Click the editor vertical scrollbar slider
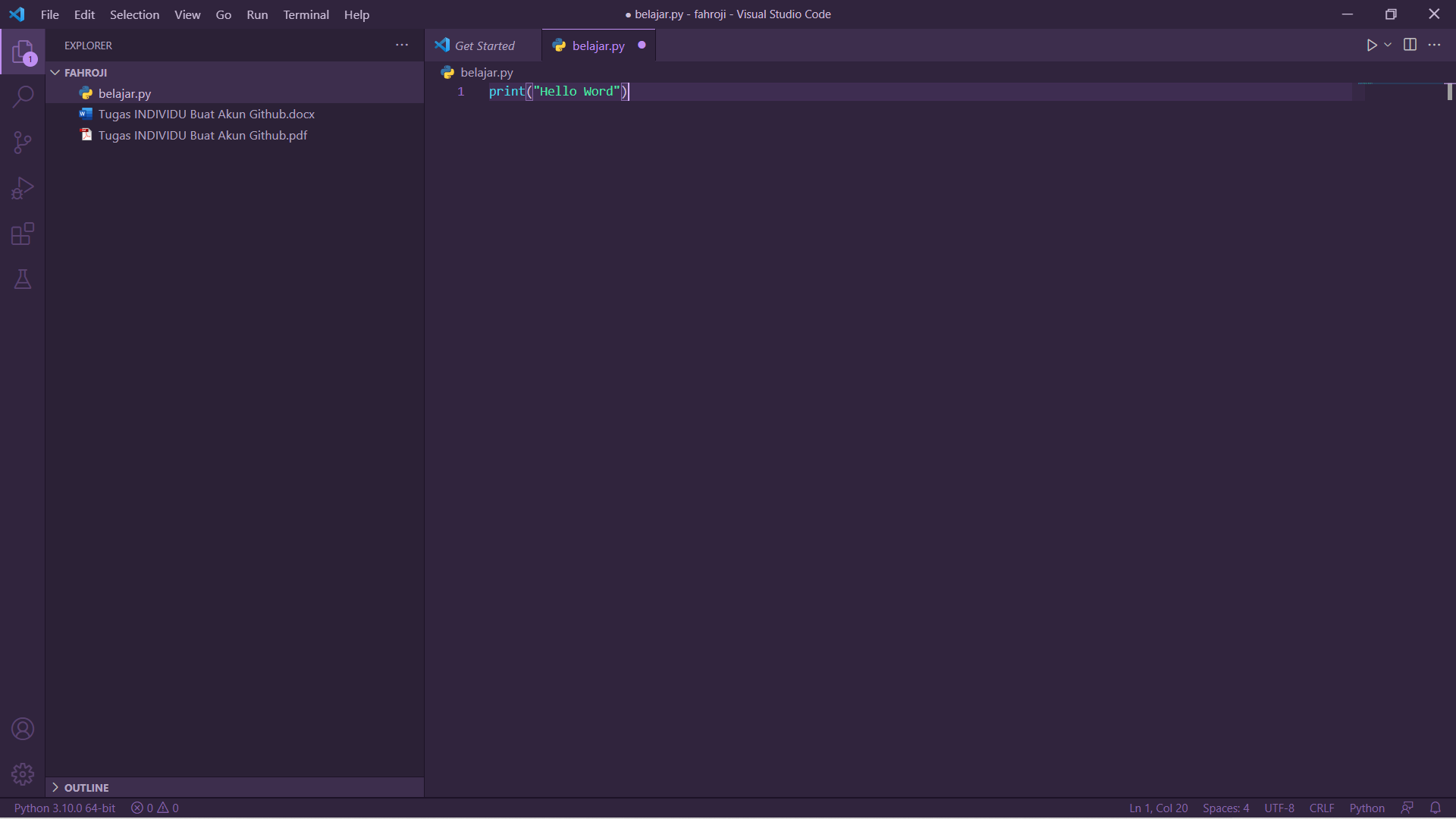 pyautogui.click(x=1449, y=92)
